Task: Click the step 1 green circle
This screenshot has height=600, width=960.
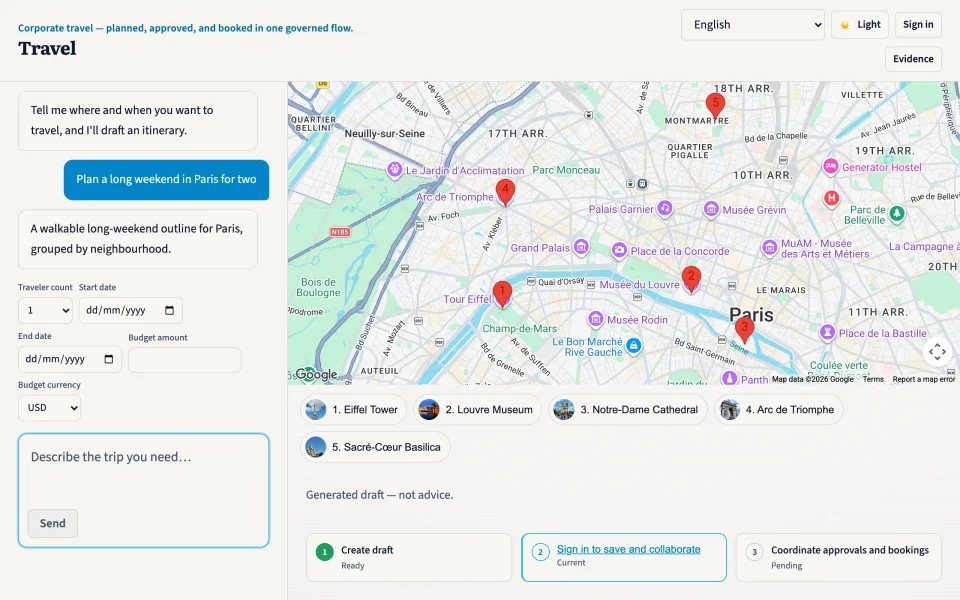Action: coord(324,552)
